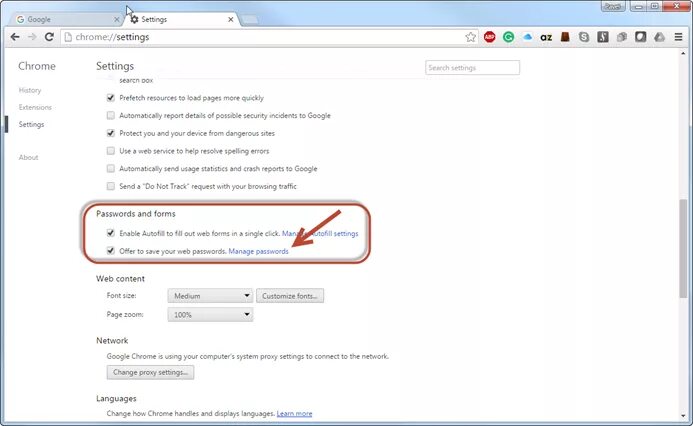
Task: Open the Page zoom dropdown
Action: tap(210, 315)
